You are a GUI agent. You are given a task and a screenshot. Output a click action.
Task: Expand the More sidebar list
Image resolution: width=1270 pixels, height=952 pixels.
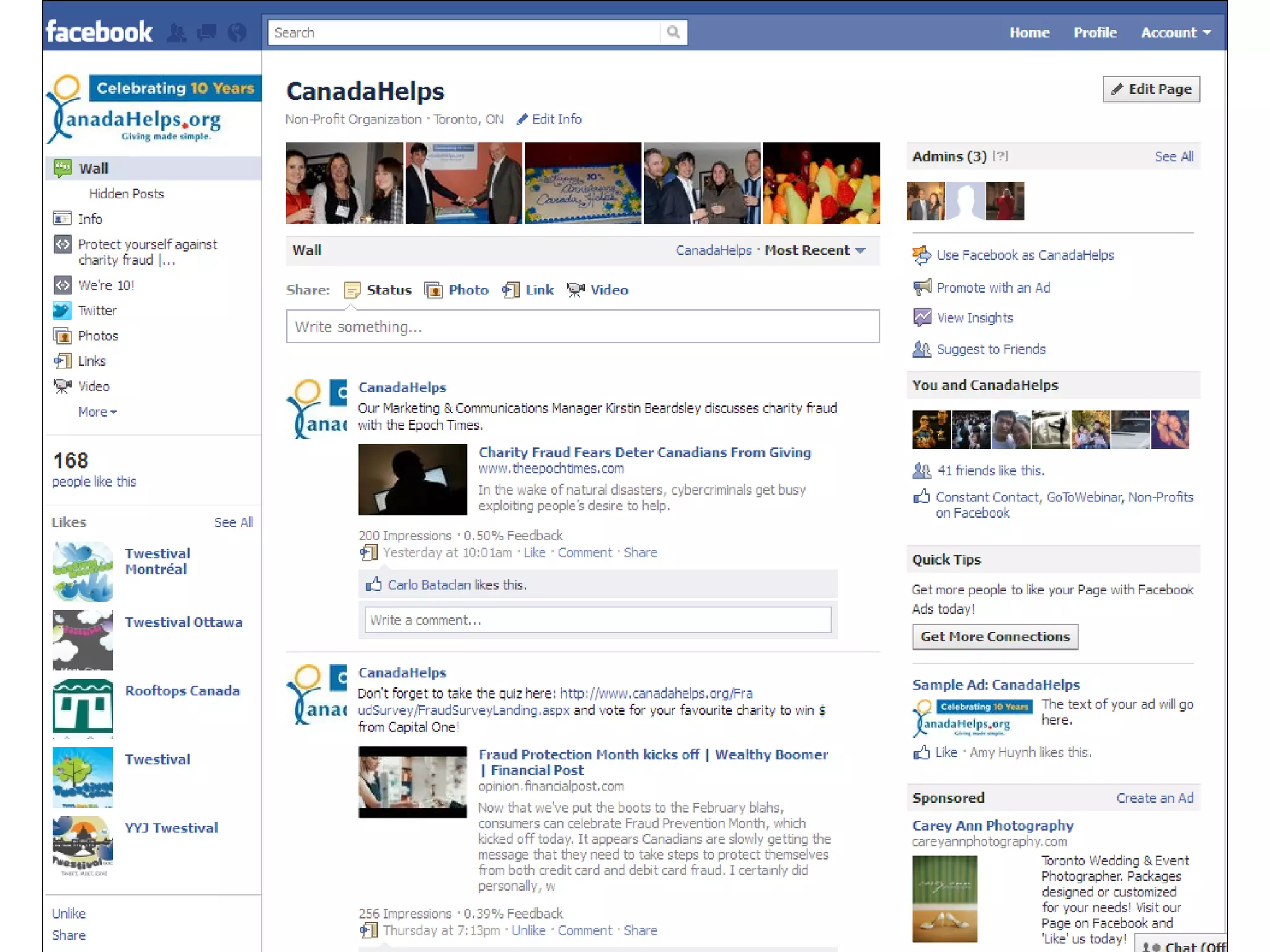tap(97, 412)
